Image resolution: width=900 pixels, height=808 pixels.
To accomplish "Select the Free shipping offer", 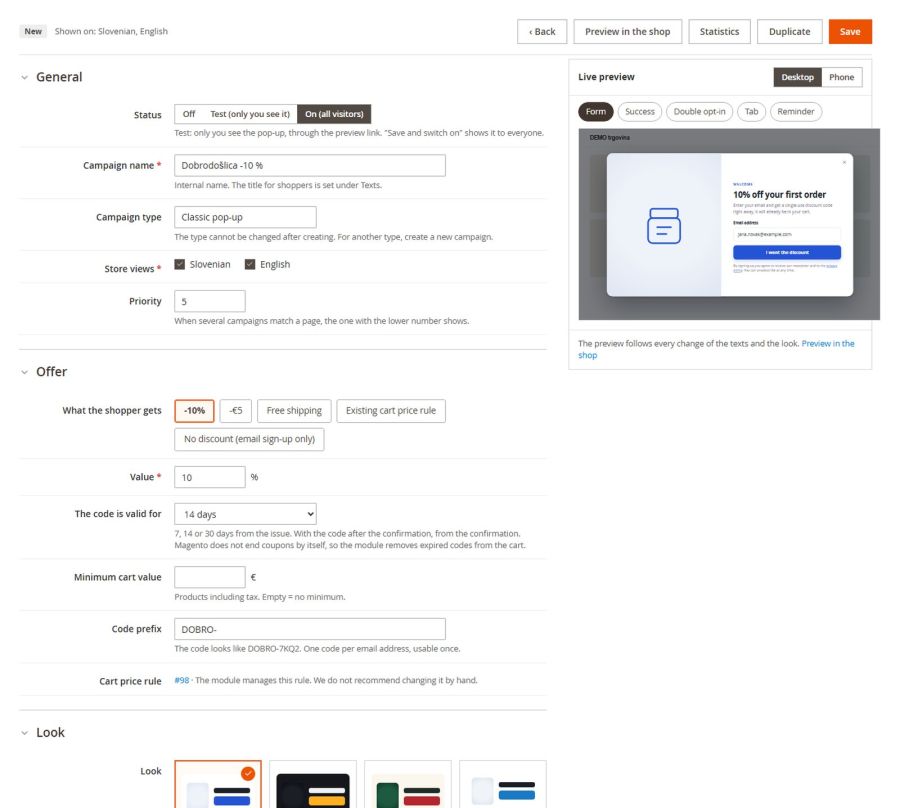I will 294,411.
